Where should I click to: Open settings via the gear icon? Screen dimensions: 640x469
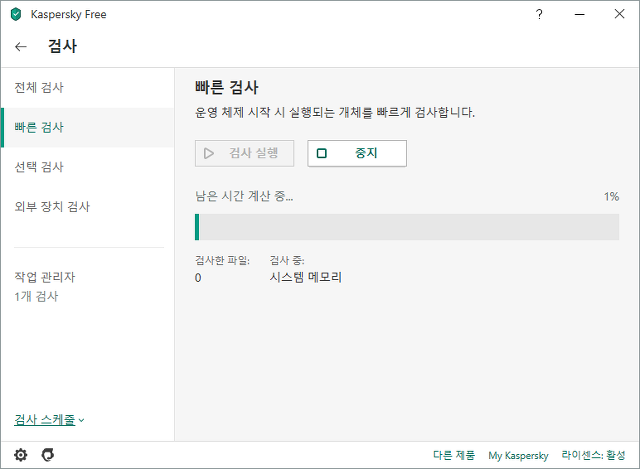(x=20, y=455)
